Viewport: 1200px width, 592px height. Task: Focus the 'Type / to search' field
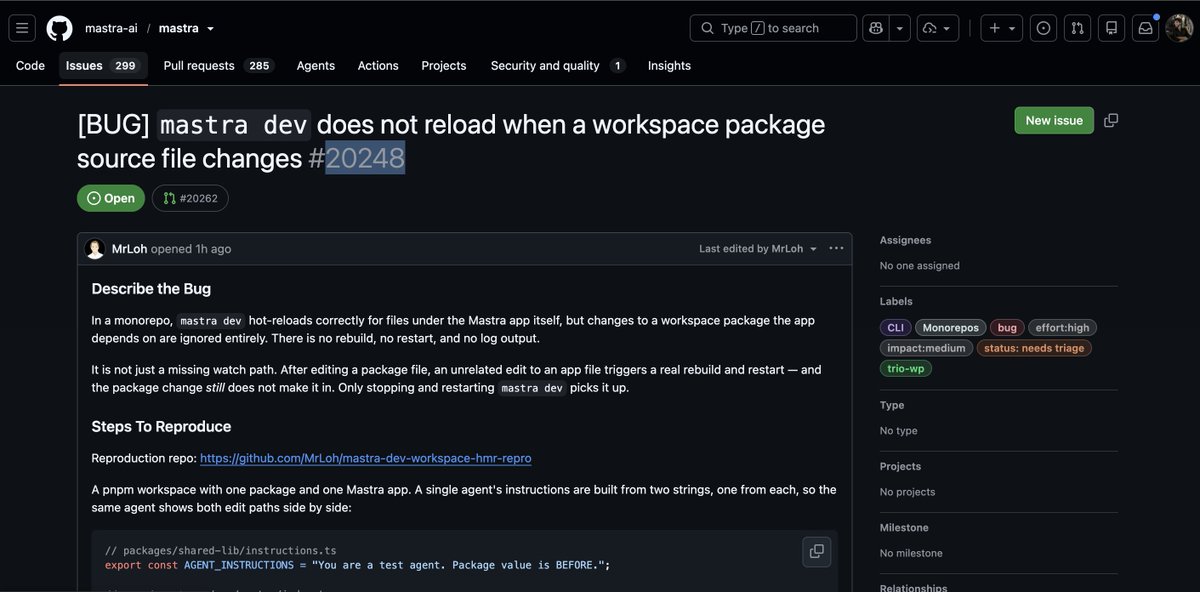pos(773,28)
